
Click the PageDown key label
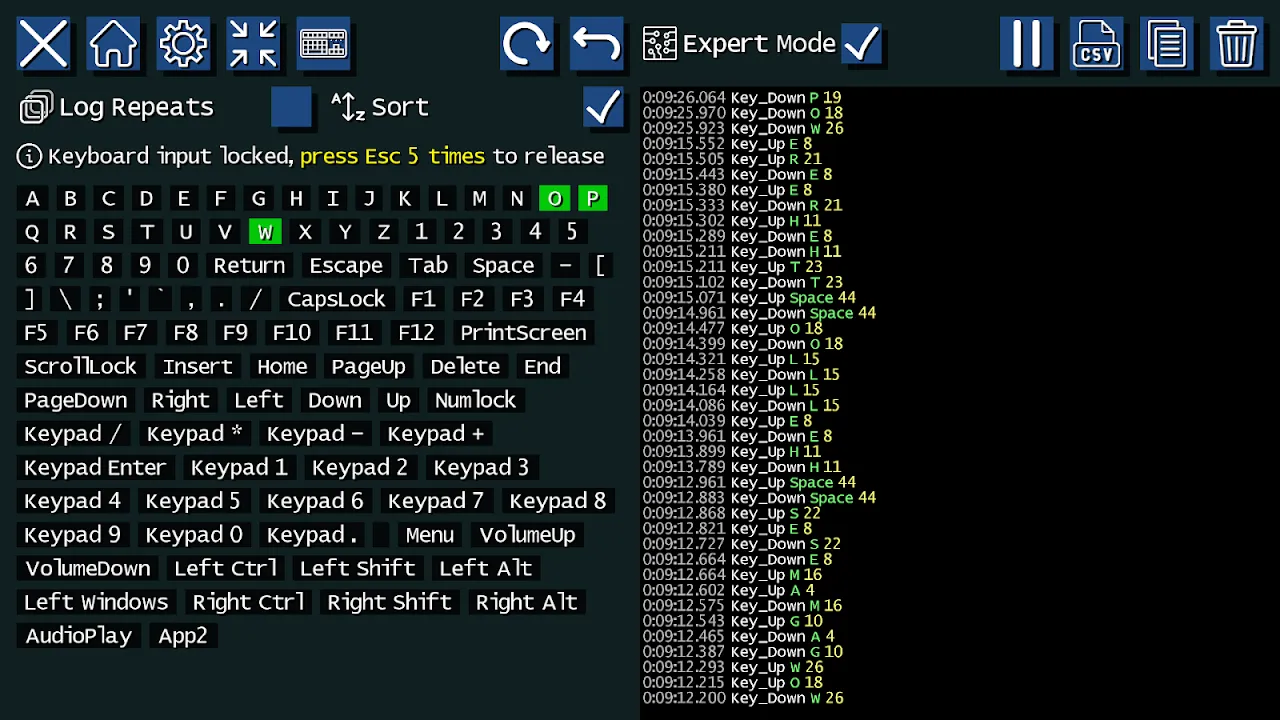pyautogui.click(x=75, y=400)
